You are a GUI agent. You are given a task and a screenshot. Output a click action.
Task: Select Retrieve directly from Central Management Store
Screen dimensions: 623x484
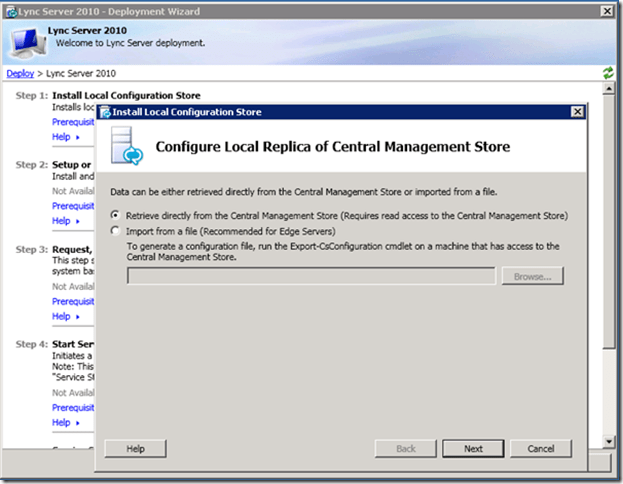pos(117,215)
